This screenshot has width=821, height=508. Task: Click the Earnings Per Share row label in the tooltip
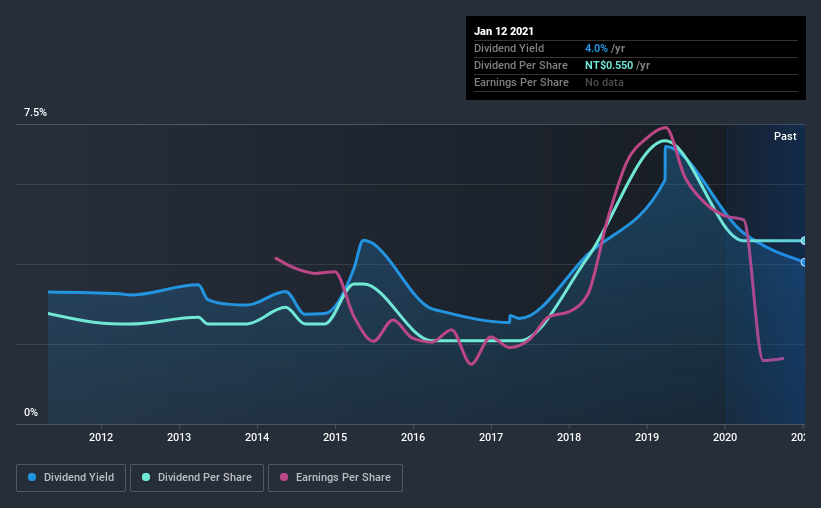coord(522,82)
